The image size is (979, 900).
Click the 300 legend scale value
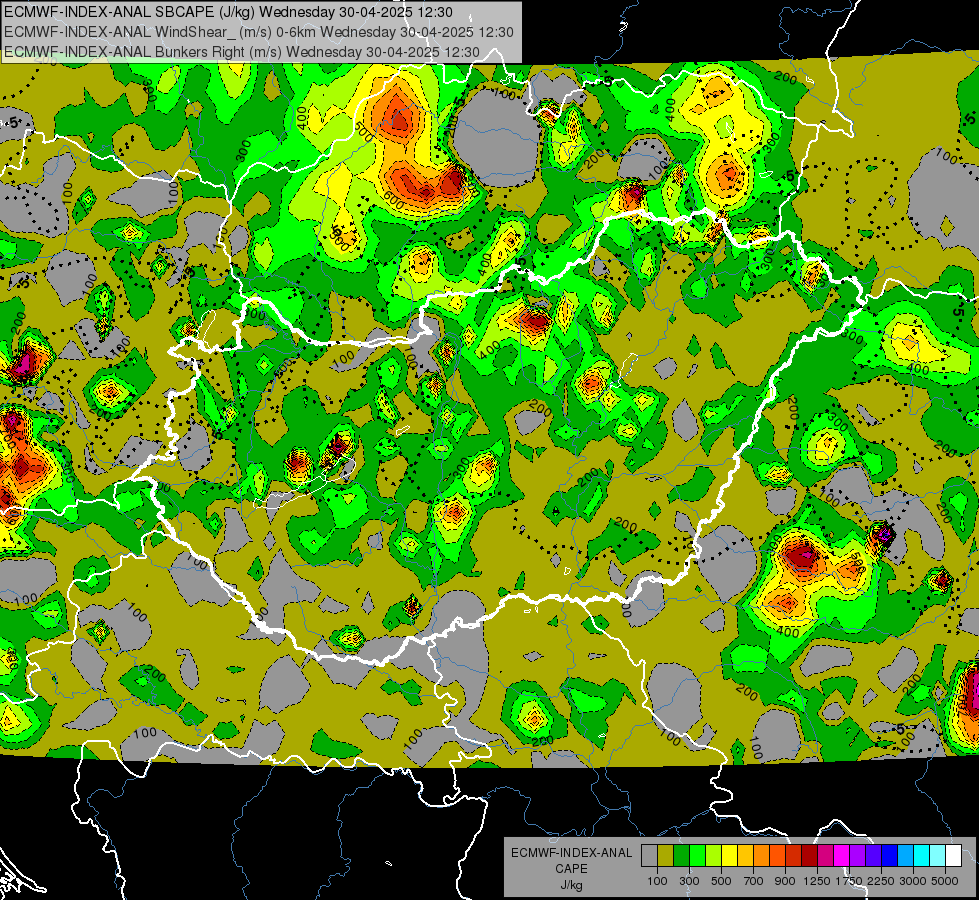point(689,881)
